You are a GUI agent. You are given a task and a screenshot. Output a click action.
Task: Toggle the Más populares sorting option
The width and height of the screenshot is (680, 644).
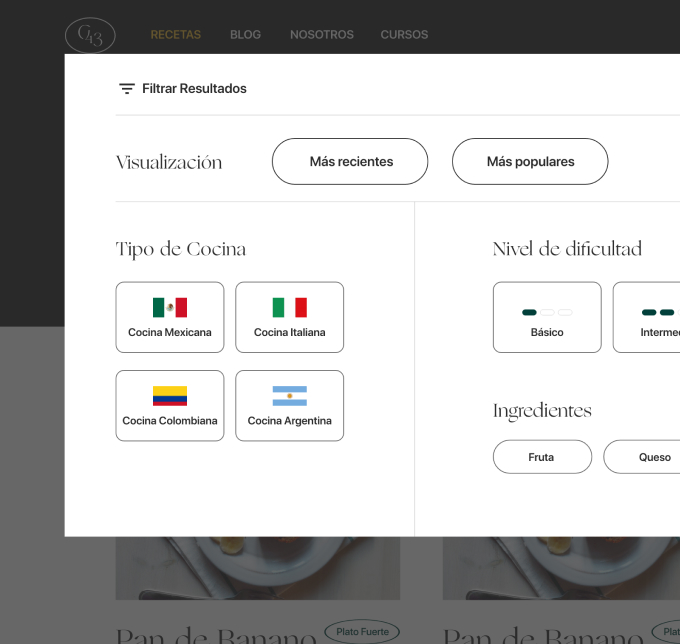(x=530, y=162)
